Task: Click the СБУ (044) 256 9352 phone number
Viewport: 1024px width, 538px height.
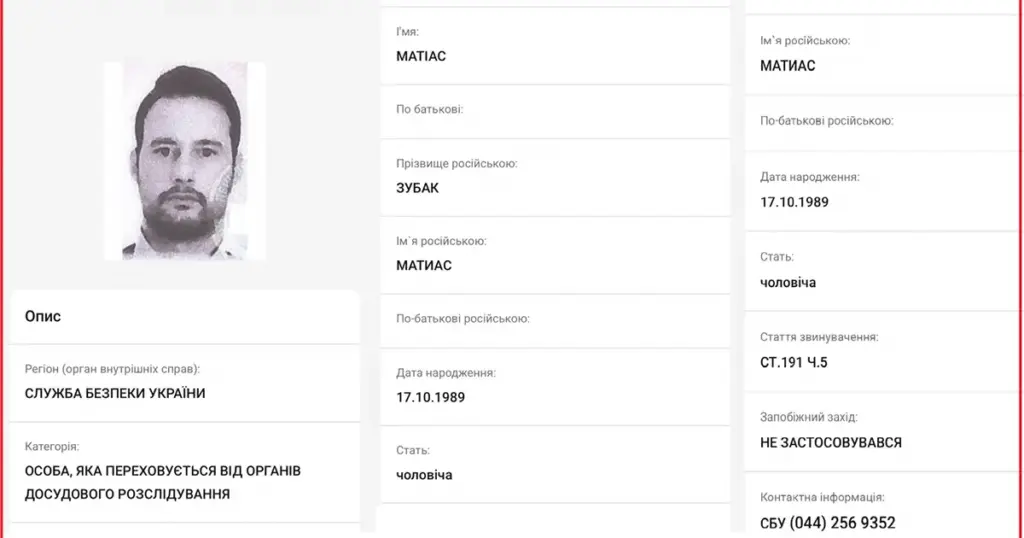Action: coord(828,522)
